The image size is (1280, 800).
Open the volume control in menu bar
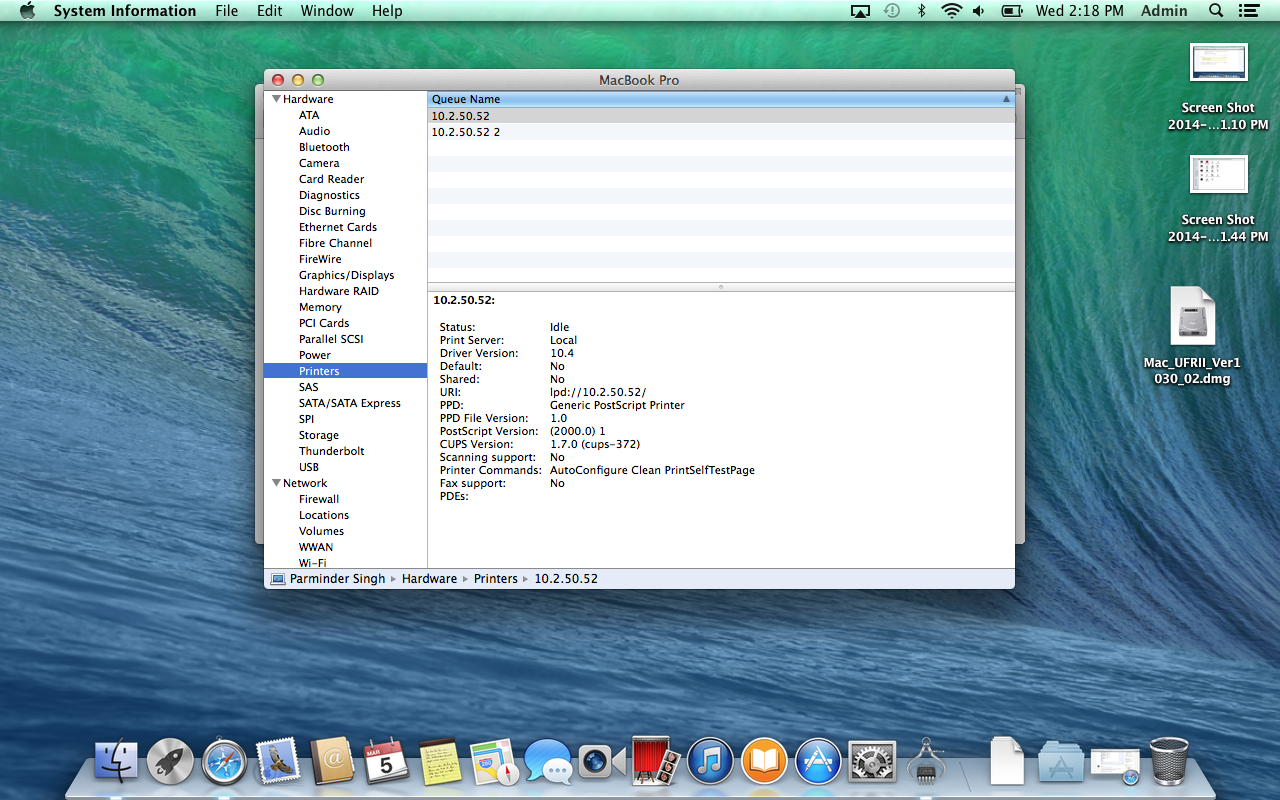pos(979,11)
